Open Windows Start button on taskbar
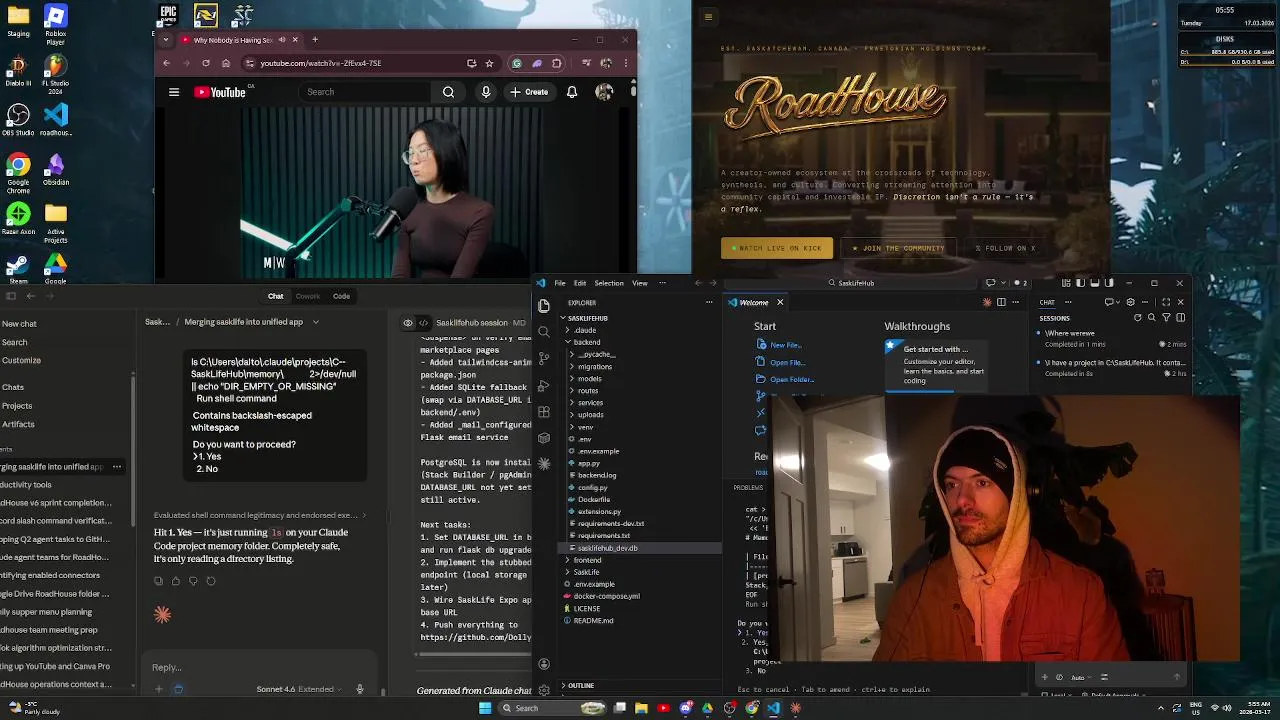 [485, 708]
